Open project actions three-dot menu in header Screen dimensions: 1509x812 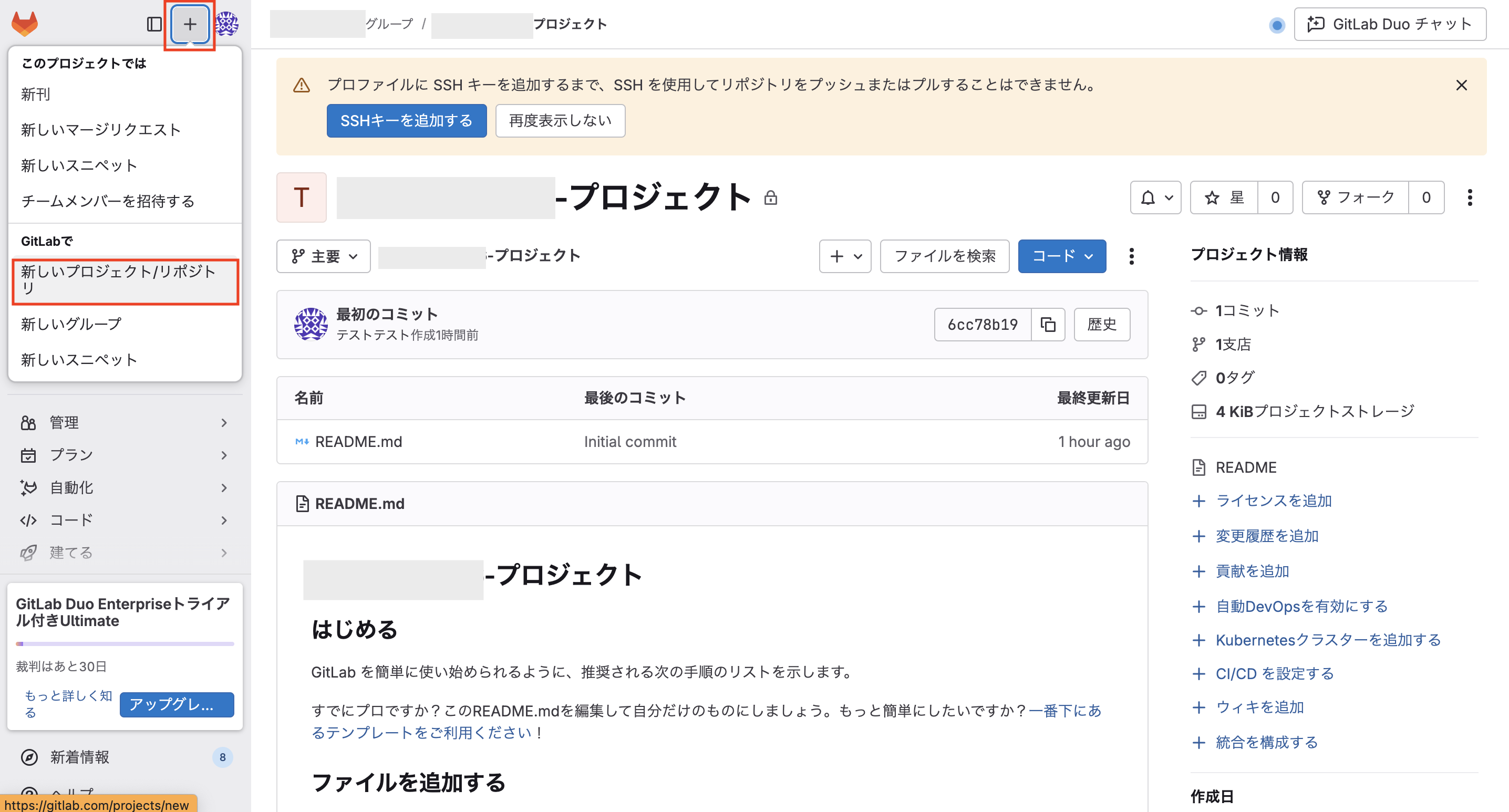[x=1469, y=197]
